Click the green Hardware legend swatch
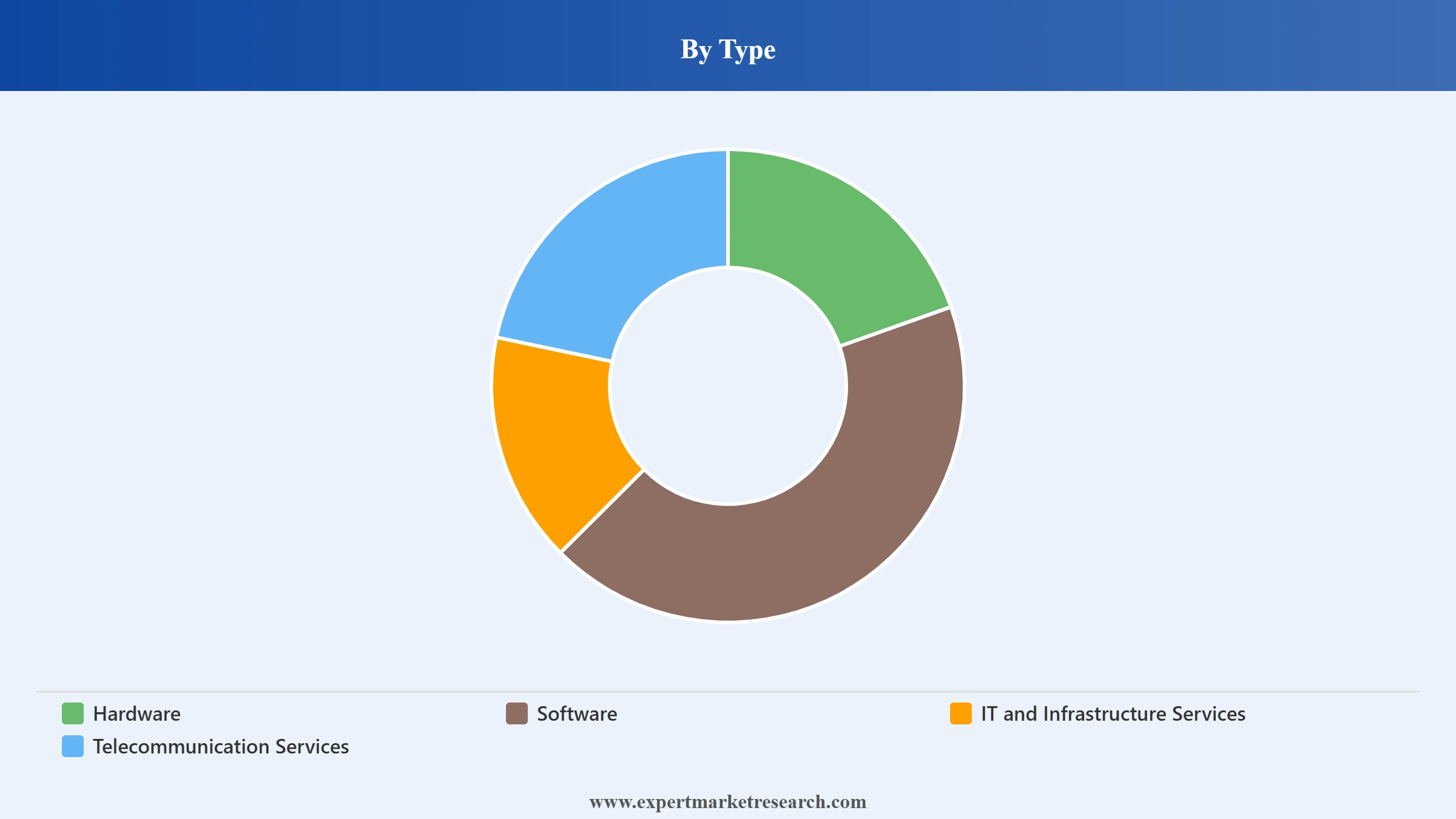This screenshot has height=819, width=1456. (73, 713)
